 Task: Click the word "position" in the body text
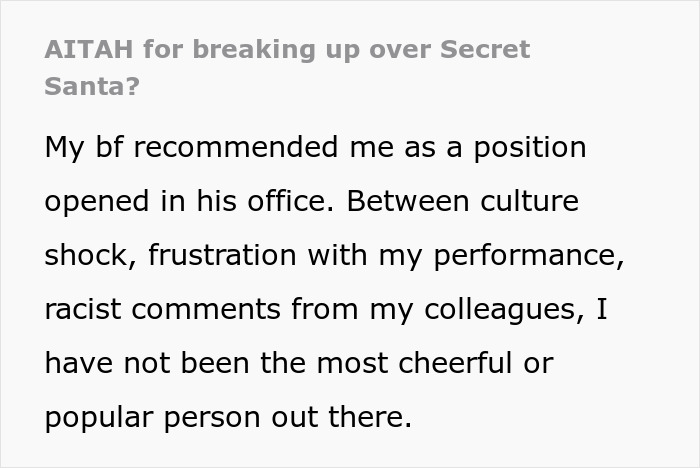tap(528, 148)
